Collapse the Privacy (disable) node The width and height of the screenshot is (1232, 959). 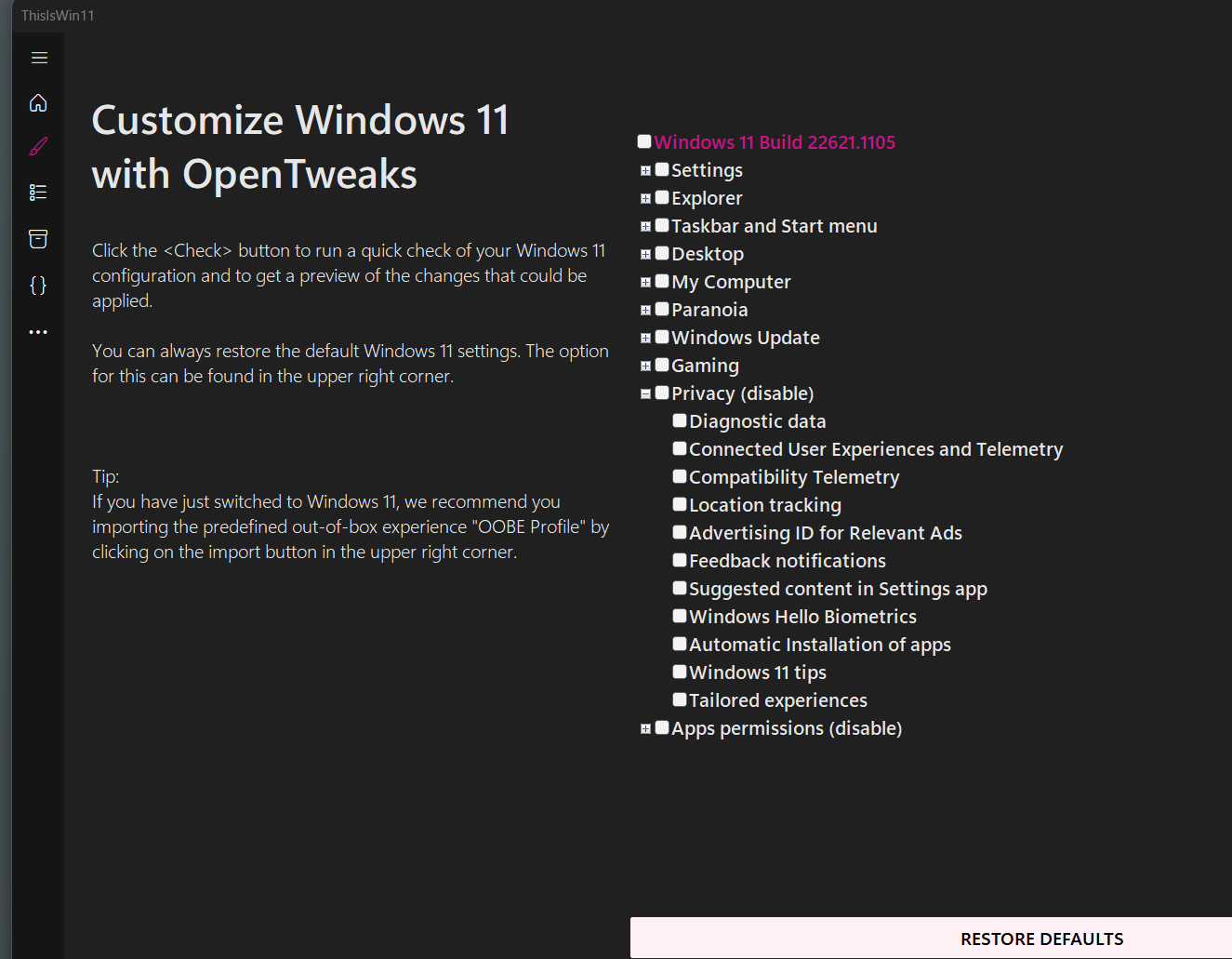point(645,393)
